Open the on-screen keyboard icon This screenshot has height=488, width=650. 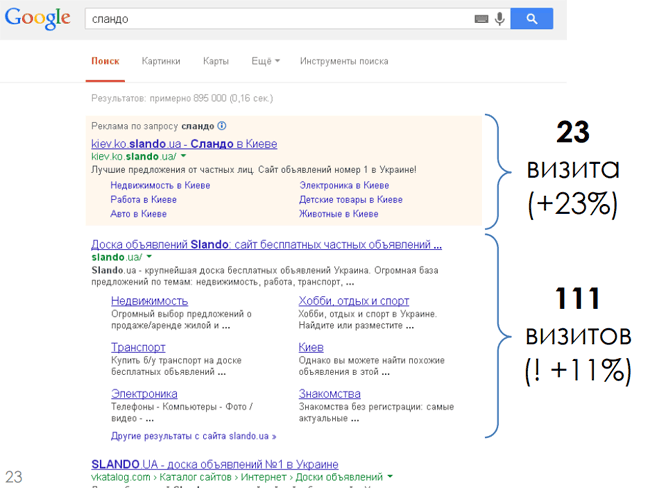(481, 19)
